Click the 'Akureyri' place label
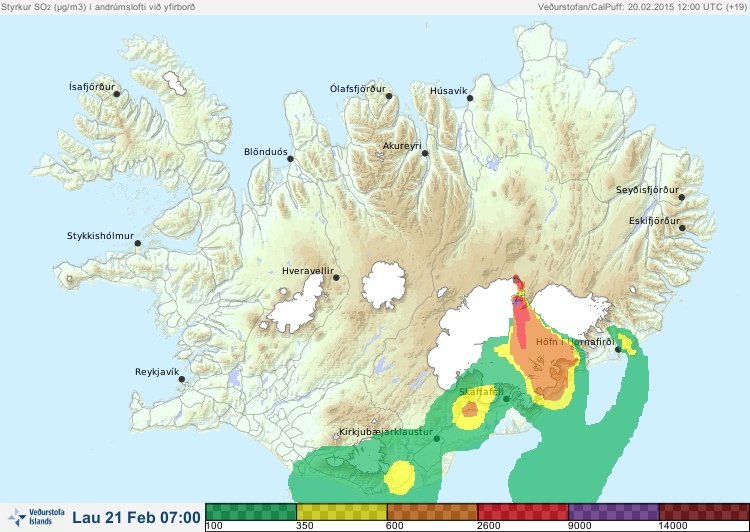The height and width of the screenshot is (532, 750). [402, 146]
